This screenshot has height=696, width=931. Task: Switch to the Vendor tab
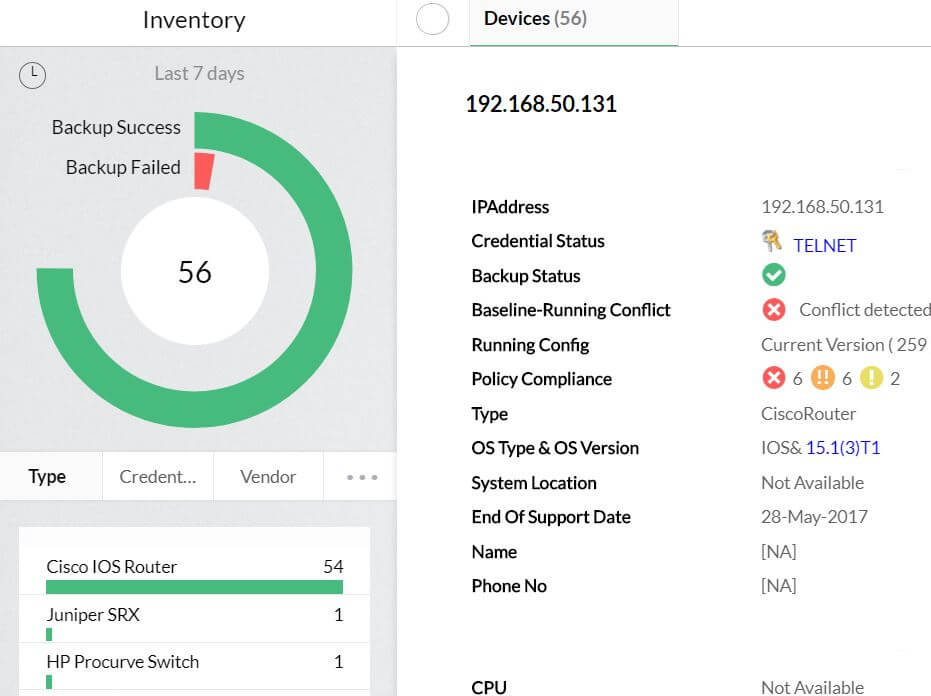click(268, 477)
